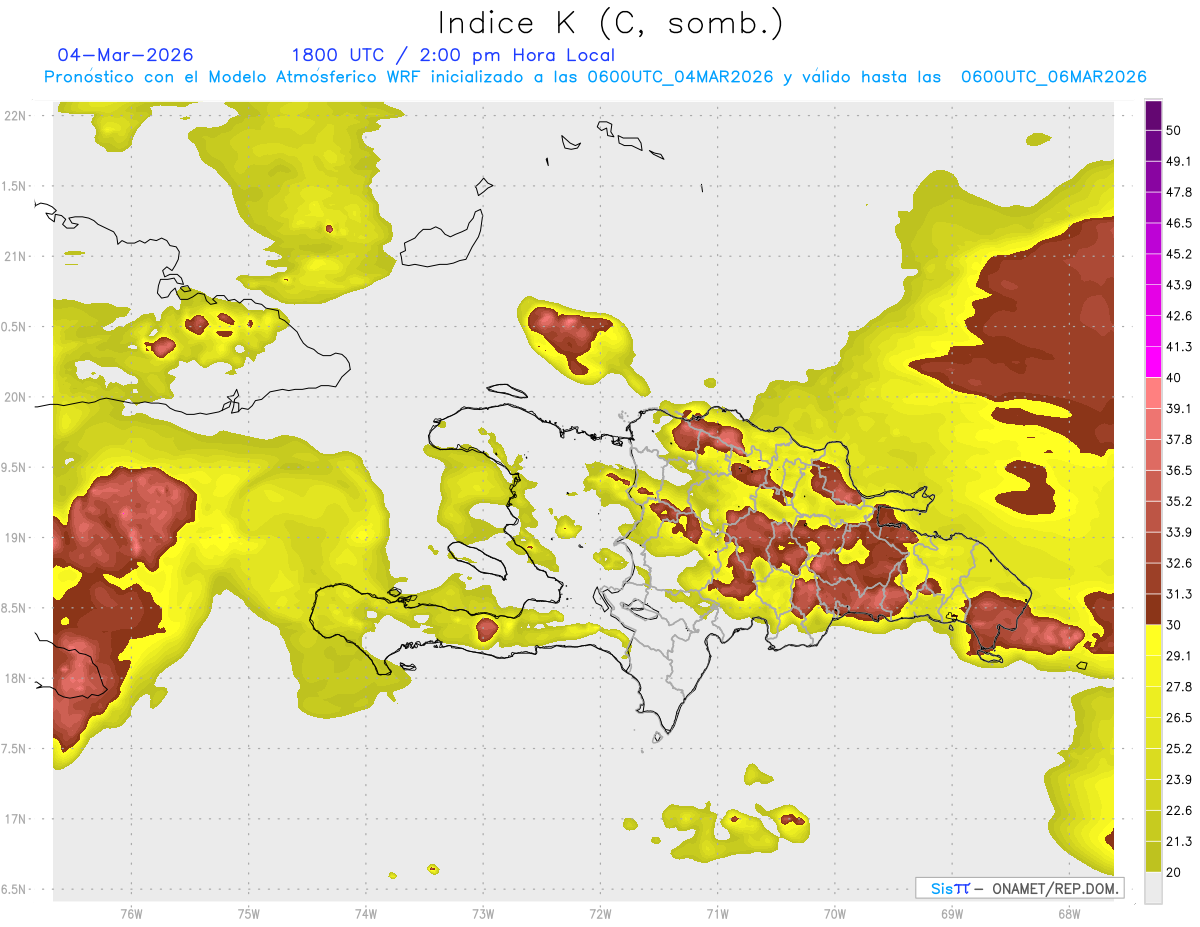Click the colorbar value "27.8"
This screenshot has width=1200, height=927.
click(x=1179, y=687)
